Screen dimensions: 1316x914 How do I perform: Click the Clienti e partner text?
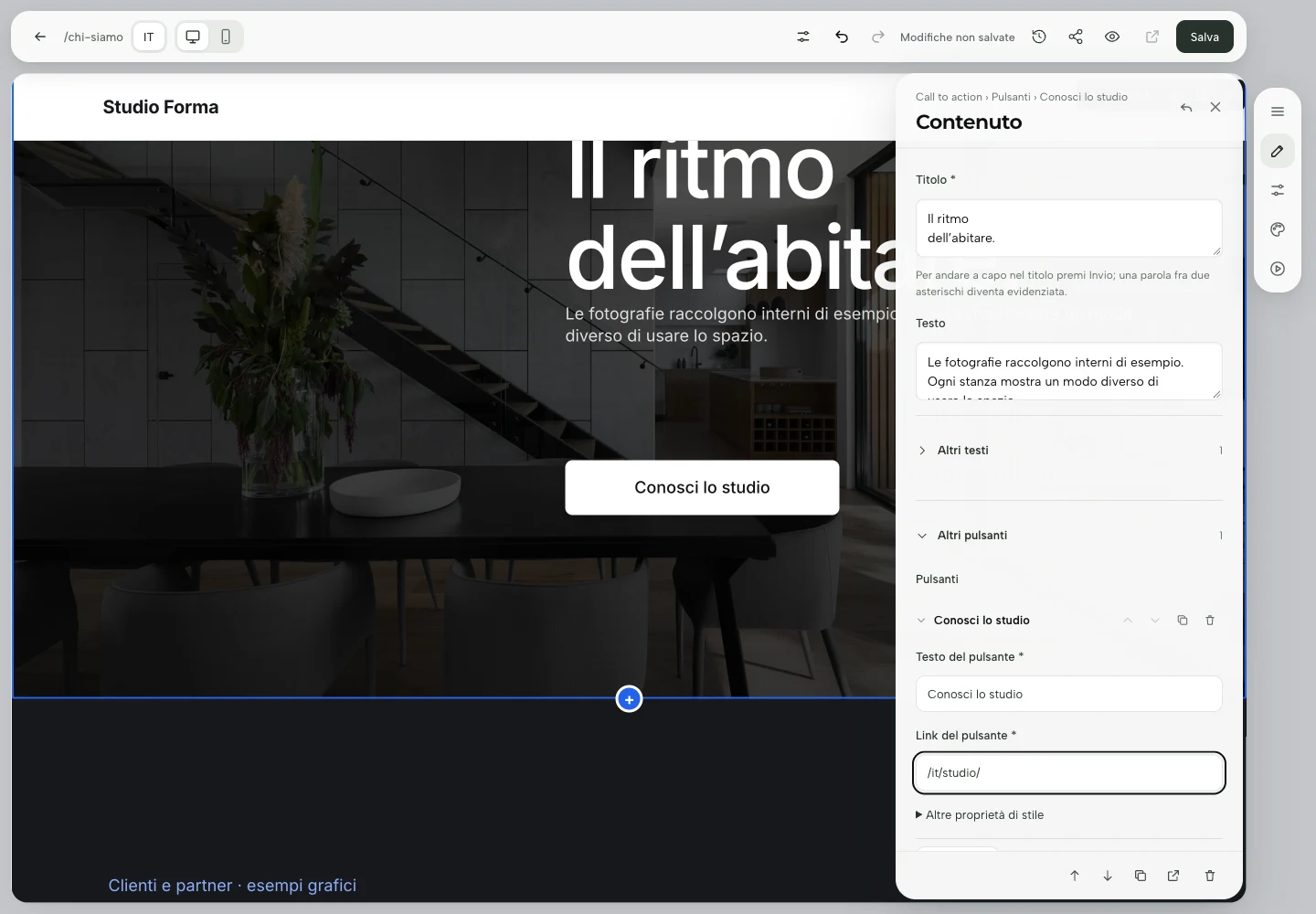[x=232, y=885]
